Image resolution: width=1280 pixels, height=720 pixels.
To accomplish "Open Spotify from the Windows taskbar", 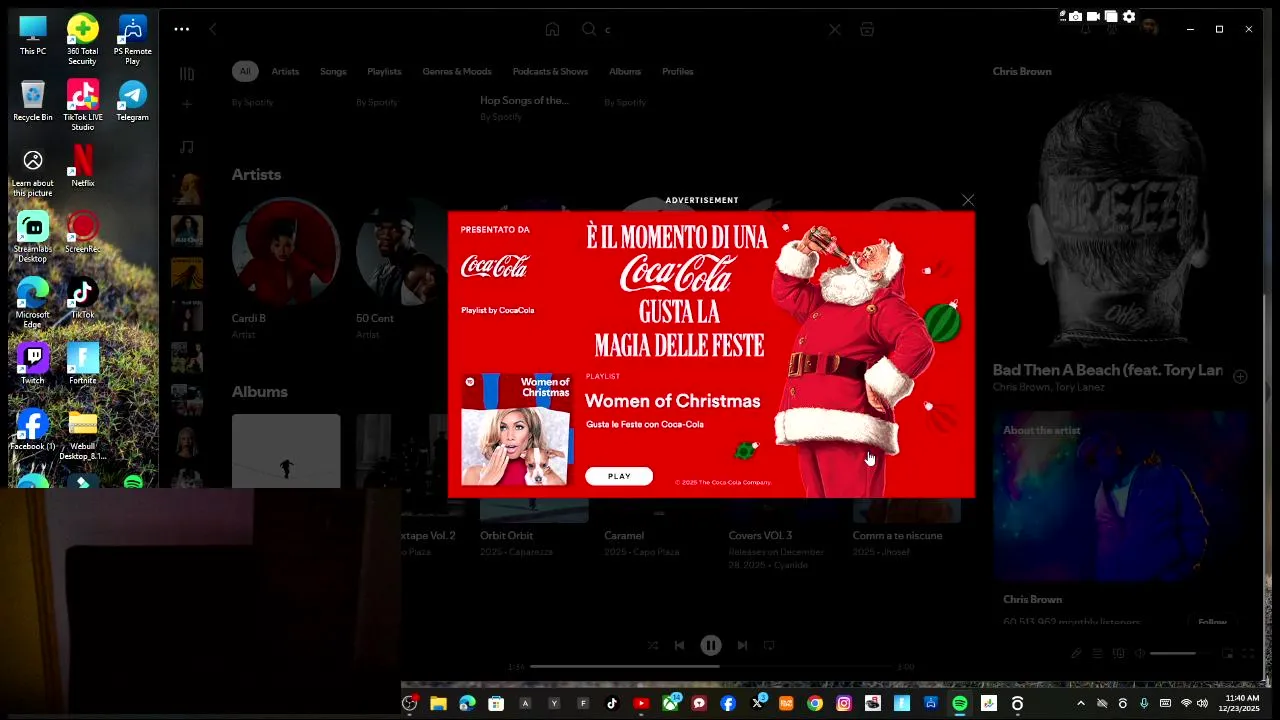I will point(960,704).
